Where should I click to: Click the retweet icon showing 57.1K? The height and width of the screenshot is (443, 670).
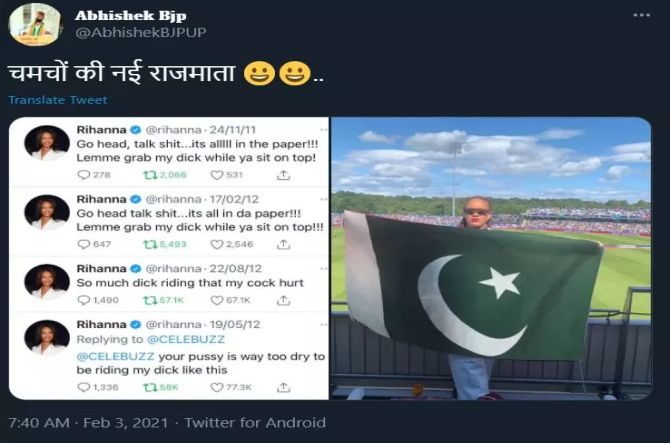[x=150, y=300]
